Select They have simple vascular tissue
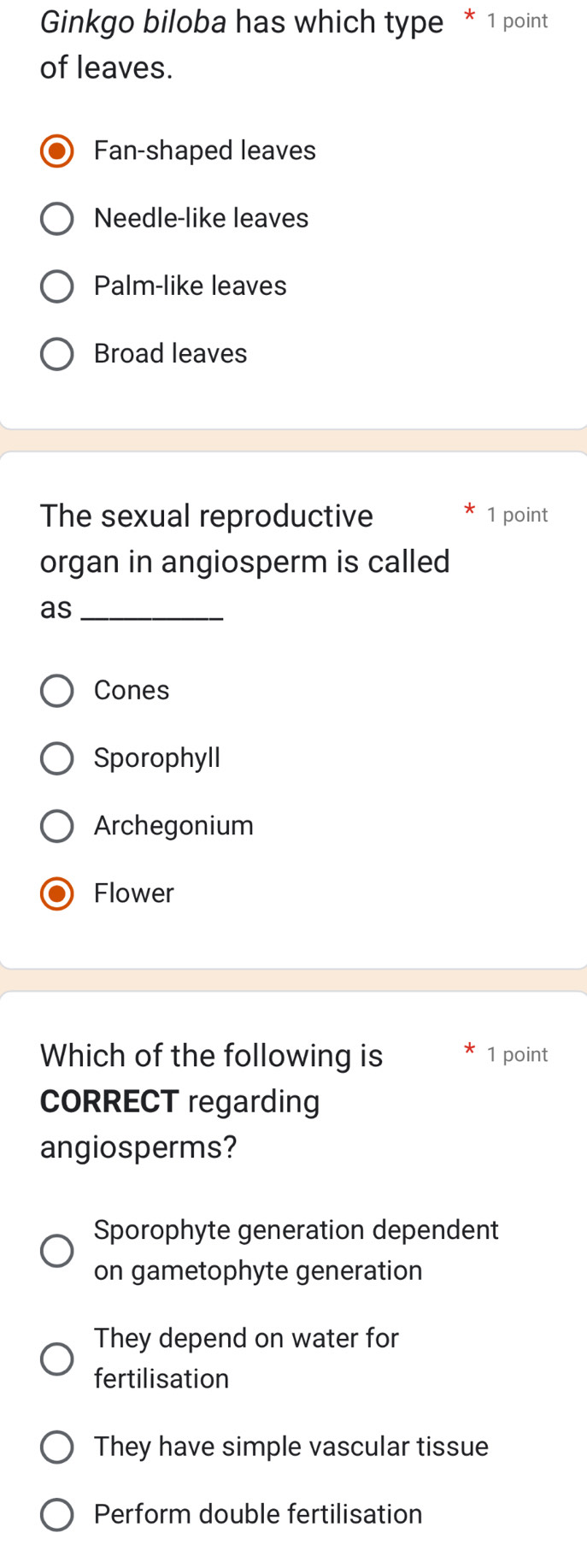 57,1447
